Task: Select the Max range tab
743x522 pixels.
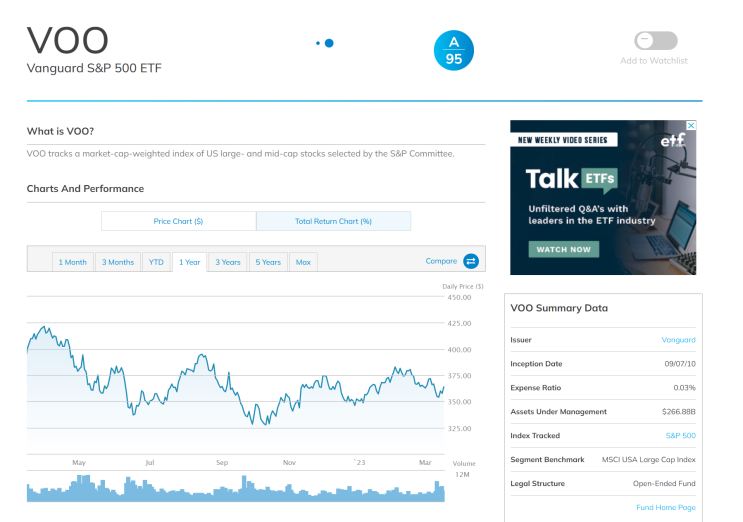Action: coord(303,262)
